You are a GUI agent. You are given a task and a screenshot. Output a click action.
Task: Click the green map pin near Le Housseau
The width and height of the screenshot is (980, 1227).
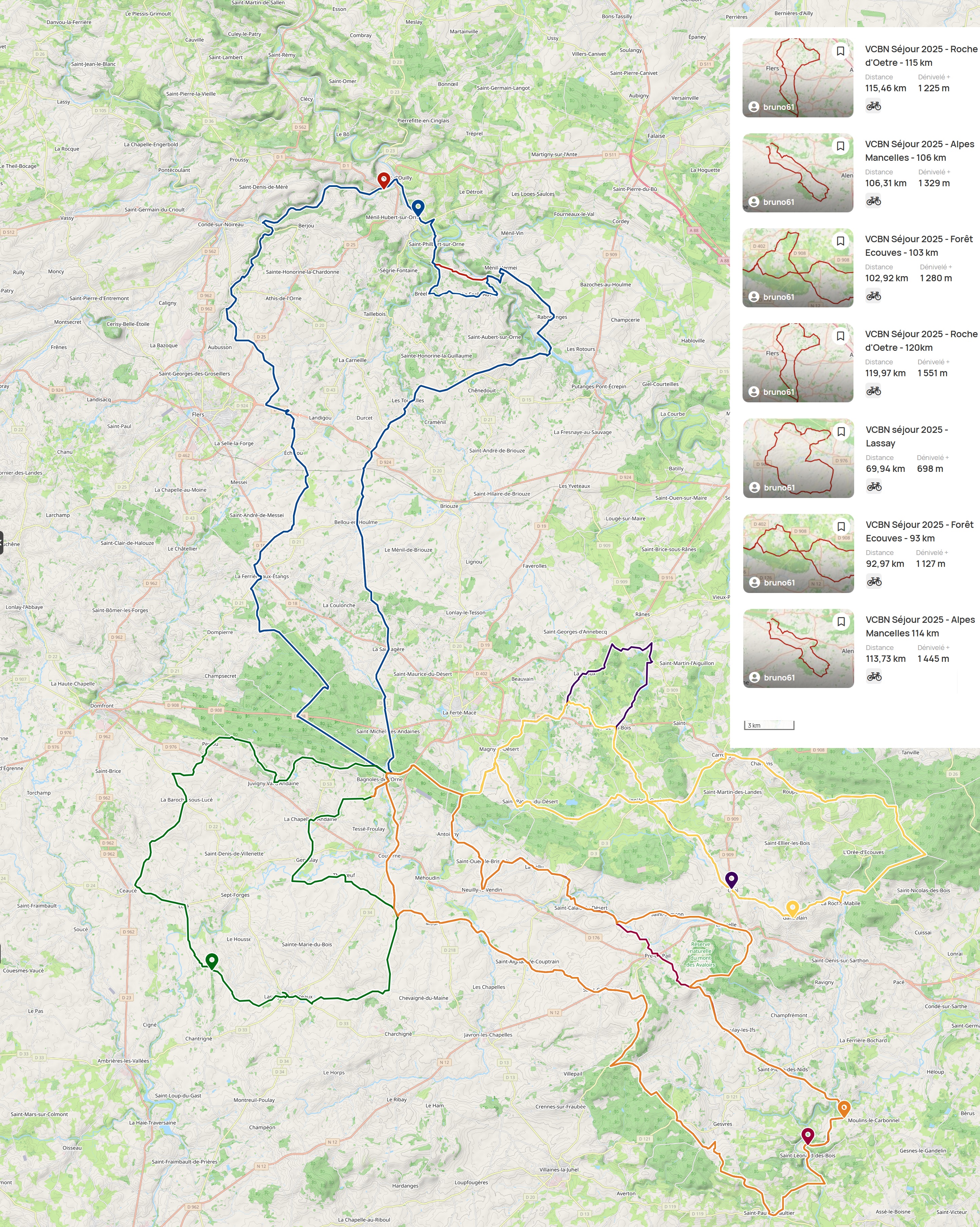coord(212,961)
